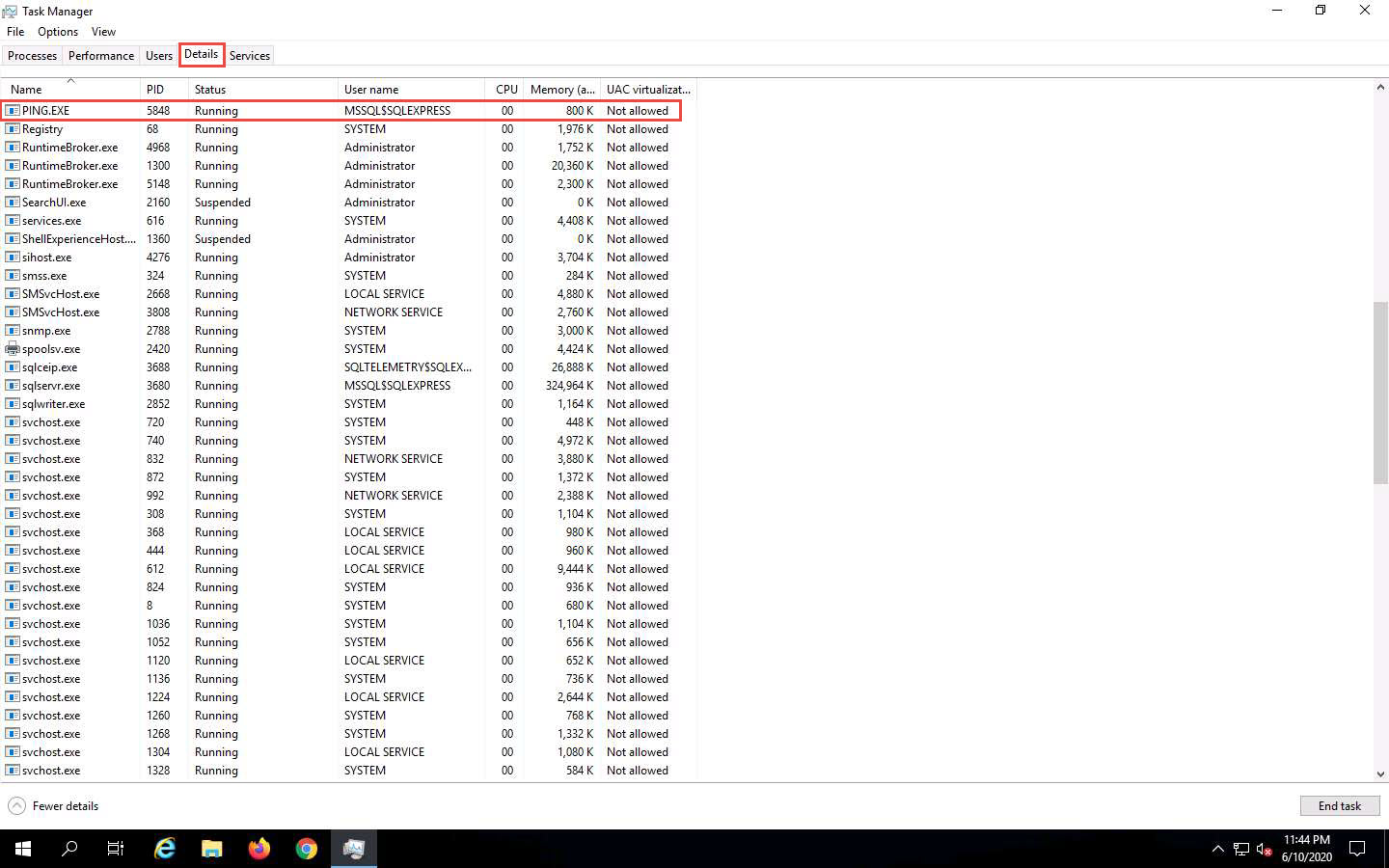1389x868 pixels.
Task: Switch to the Performance tab
Action: click(x=101, y=56)
